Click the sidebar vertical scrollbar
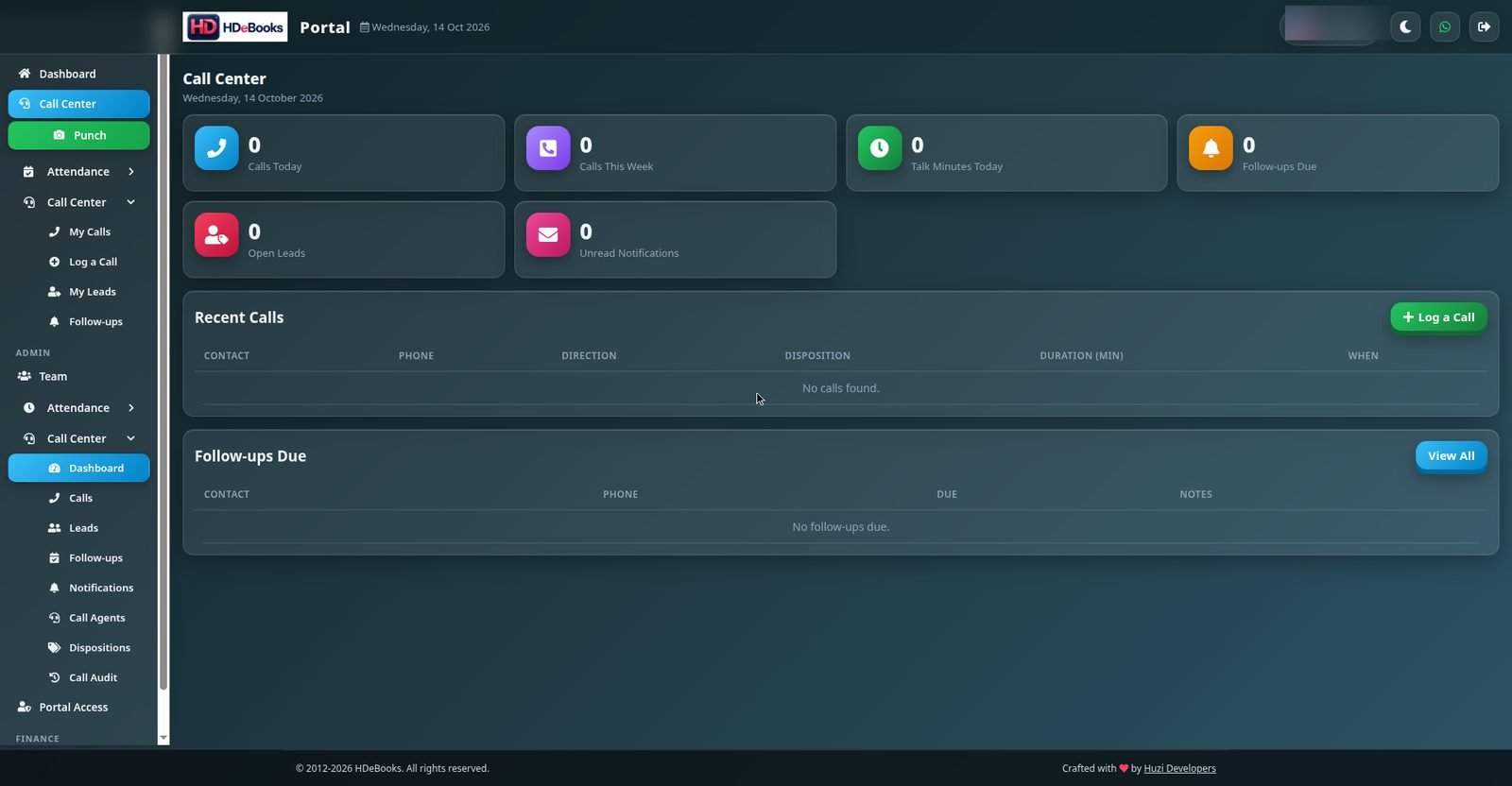Screen dimensions: 1512x786 [163, 372]
